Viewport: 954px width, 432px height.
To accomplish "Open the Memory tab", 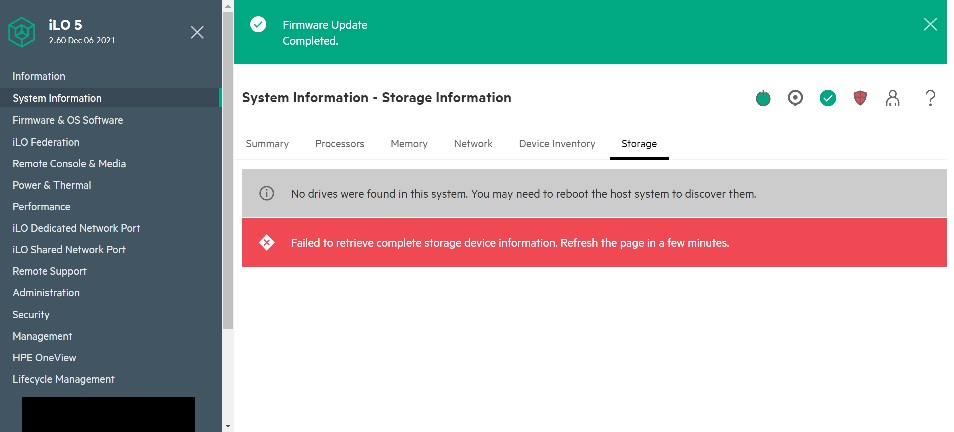I will [409, 144].
